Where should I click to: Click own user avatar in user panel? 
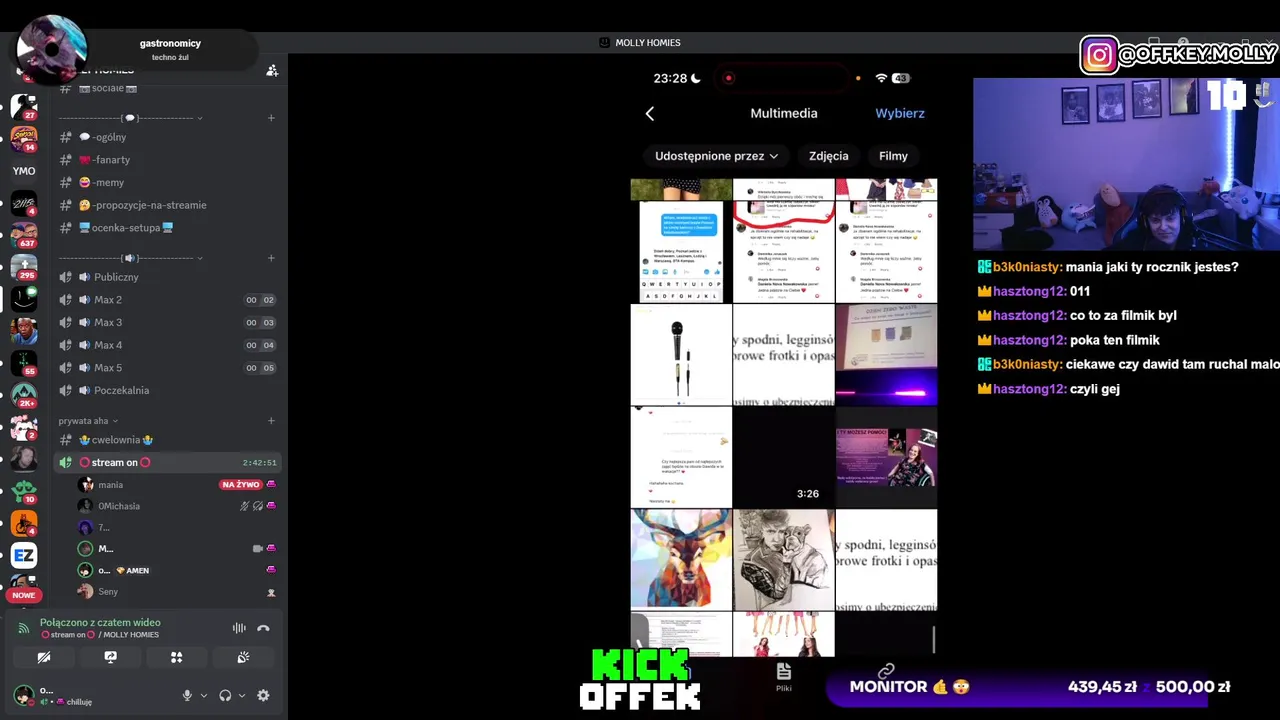23,695
